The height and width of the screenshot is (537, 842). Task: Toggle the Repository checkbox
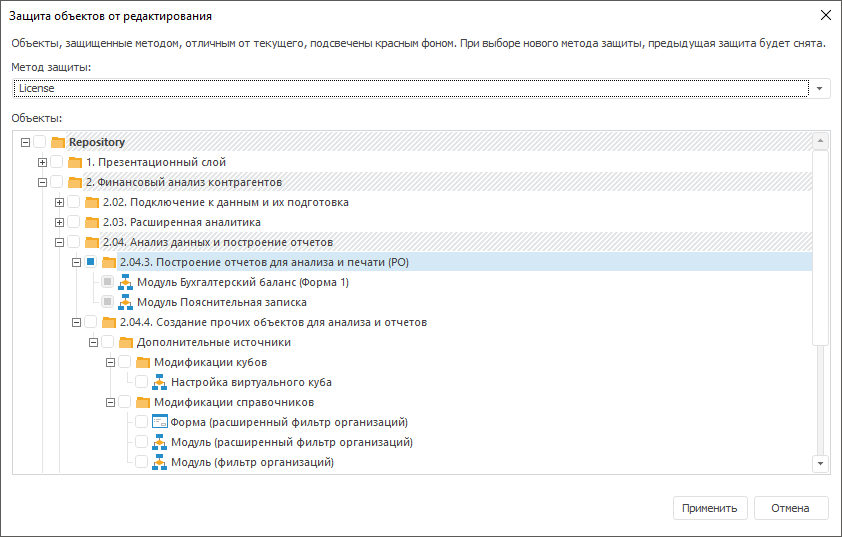[40, 142]
